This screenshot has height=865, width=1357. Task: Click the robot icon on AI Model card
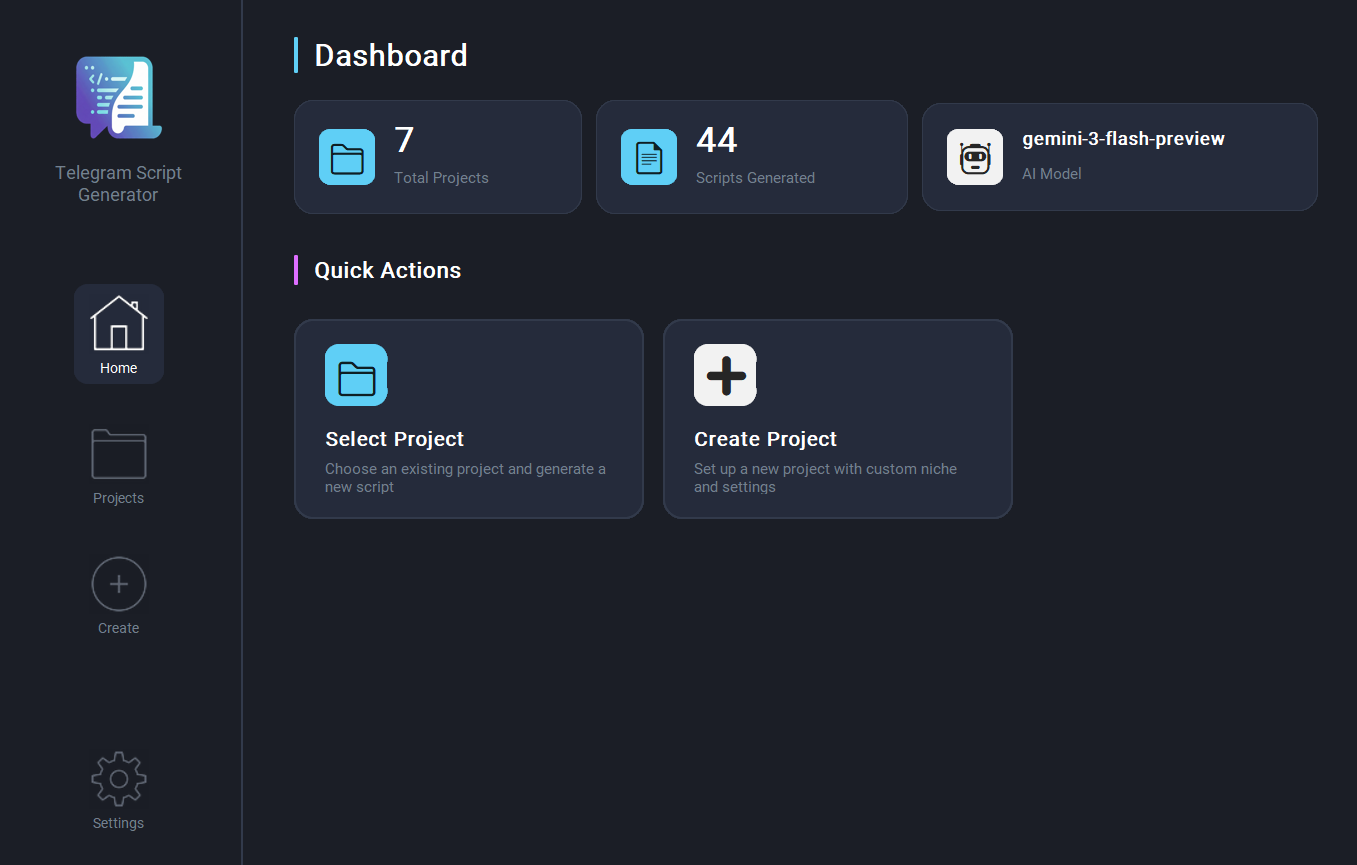[974, 157]
